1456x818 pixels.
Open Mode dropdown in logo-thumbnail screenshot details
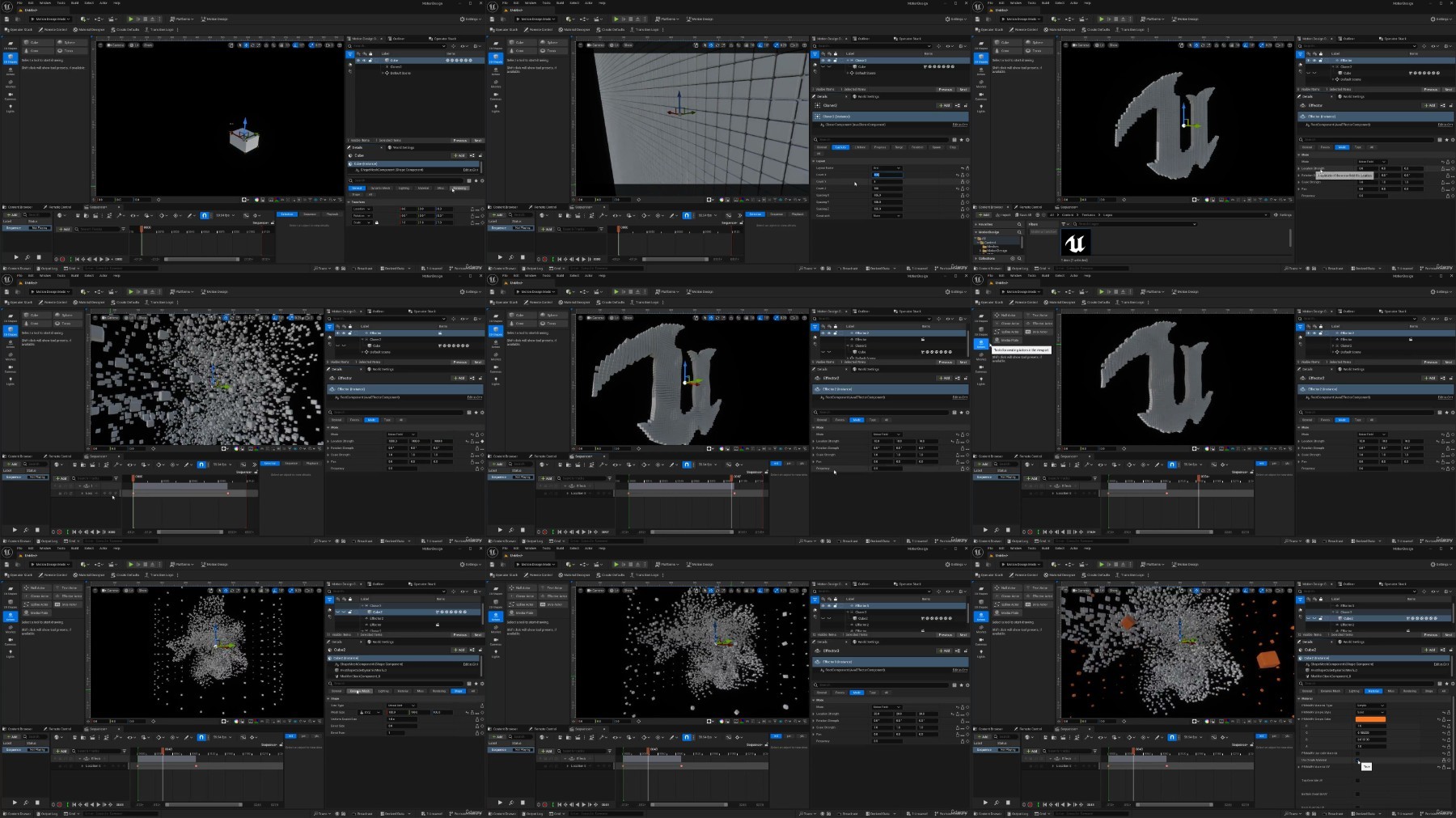tap(1372, 162)
